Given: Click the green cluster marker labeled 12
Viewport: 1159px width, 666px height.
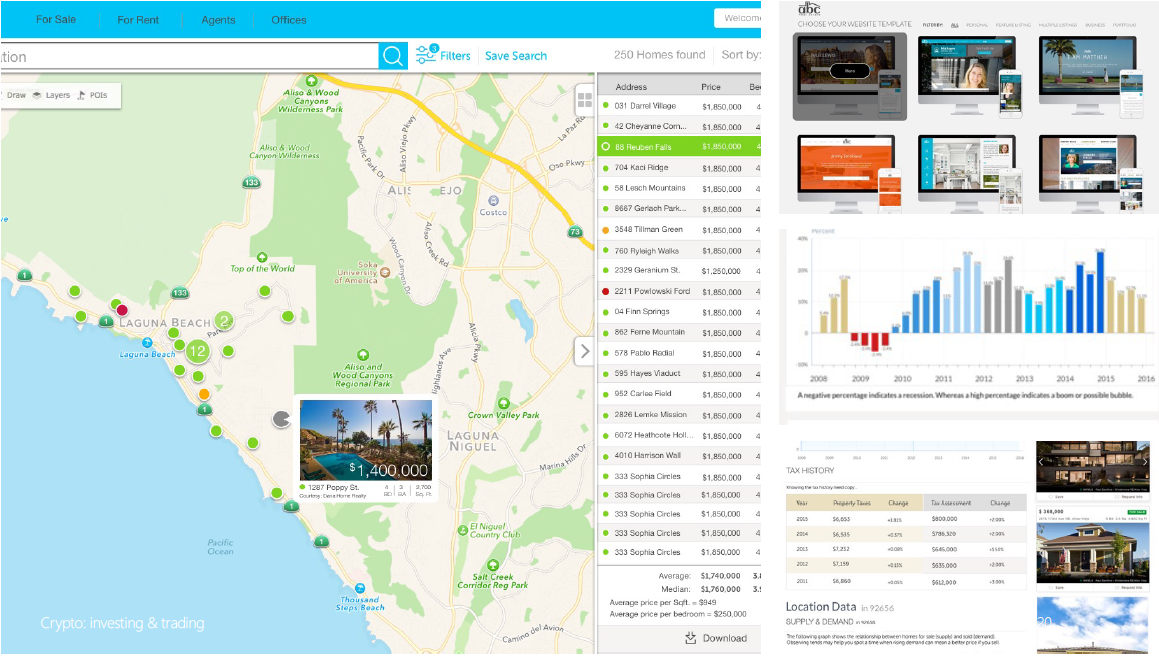Looking at the screenshot, I should (197, 351).
